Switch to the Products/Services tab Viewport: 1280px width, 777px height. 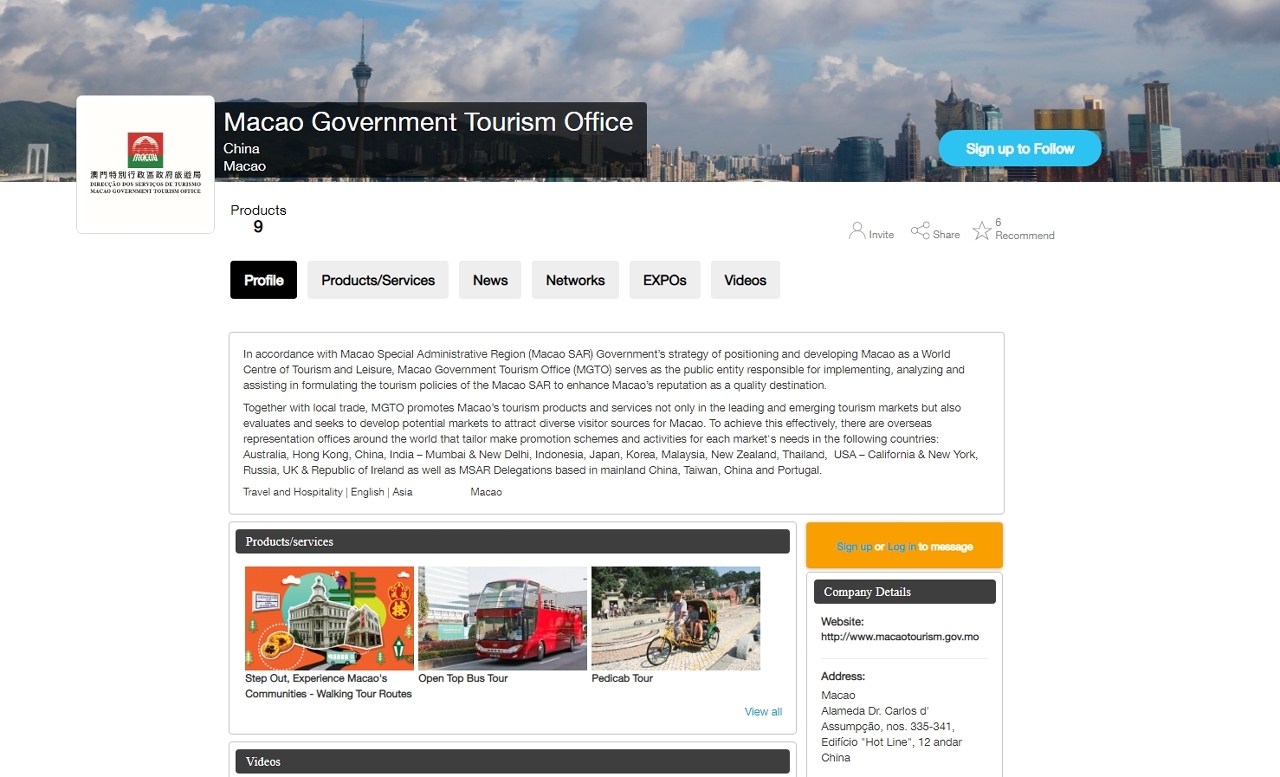[x=378, y=280]
